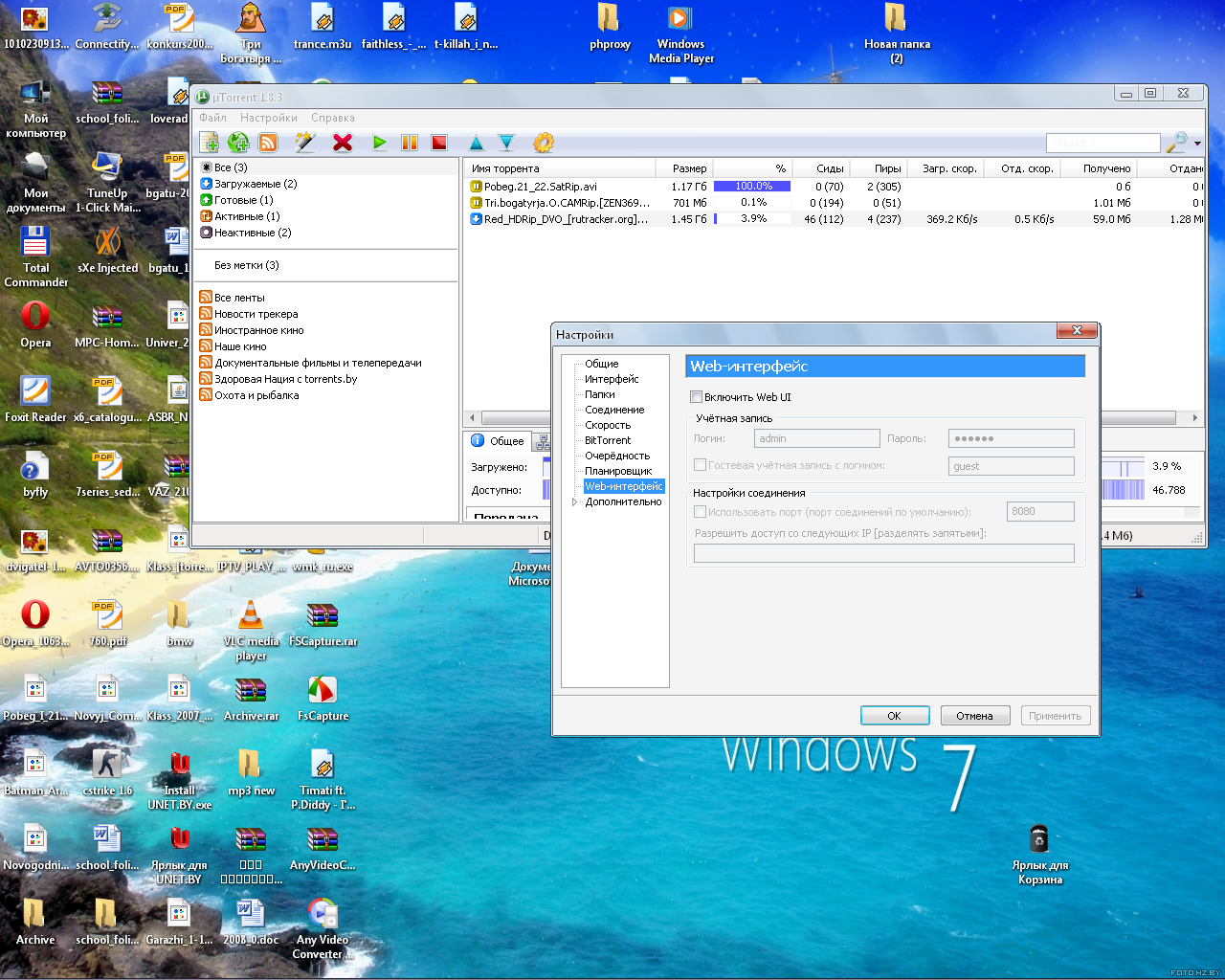Click the Move Down Queue arrow icon

[506, 143]
